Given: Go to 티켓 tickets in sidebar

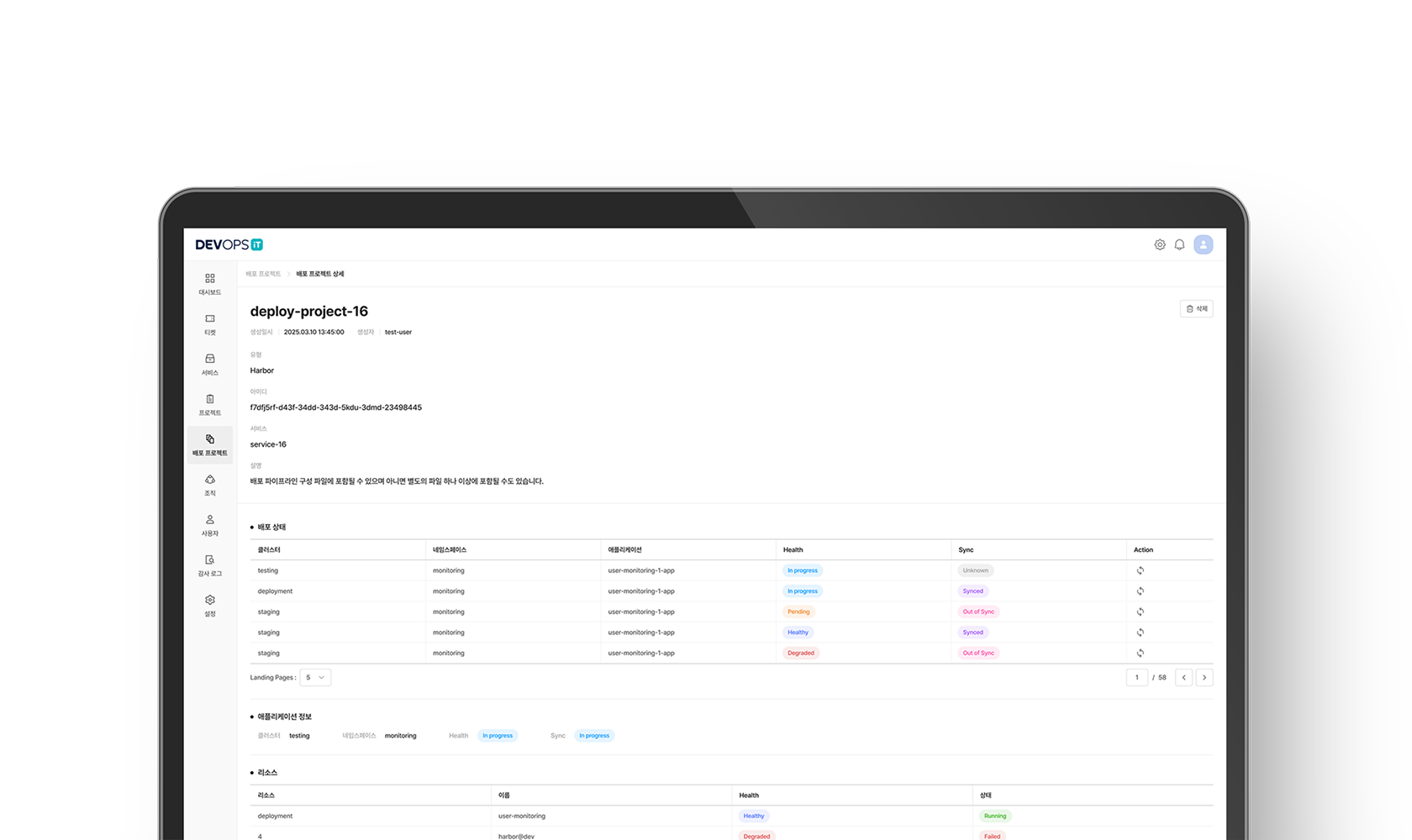Looking at the screenshot, I should pos(210,324).
